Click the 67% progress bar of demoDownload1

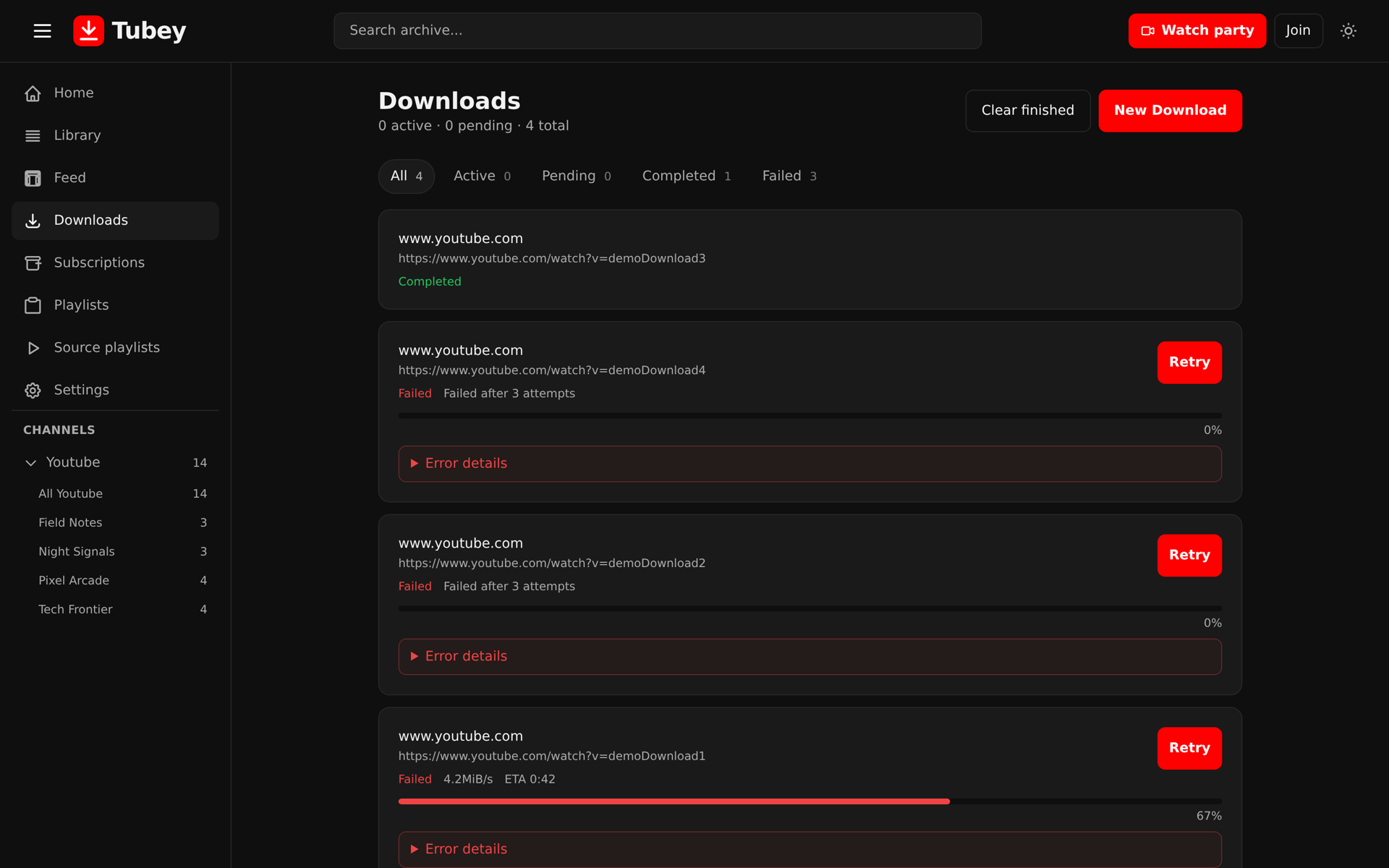pos(810,801)
